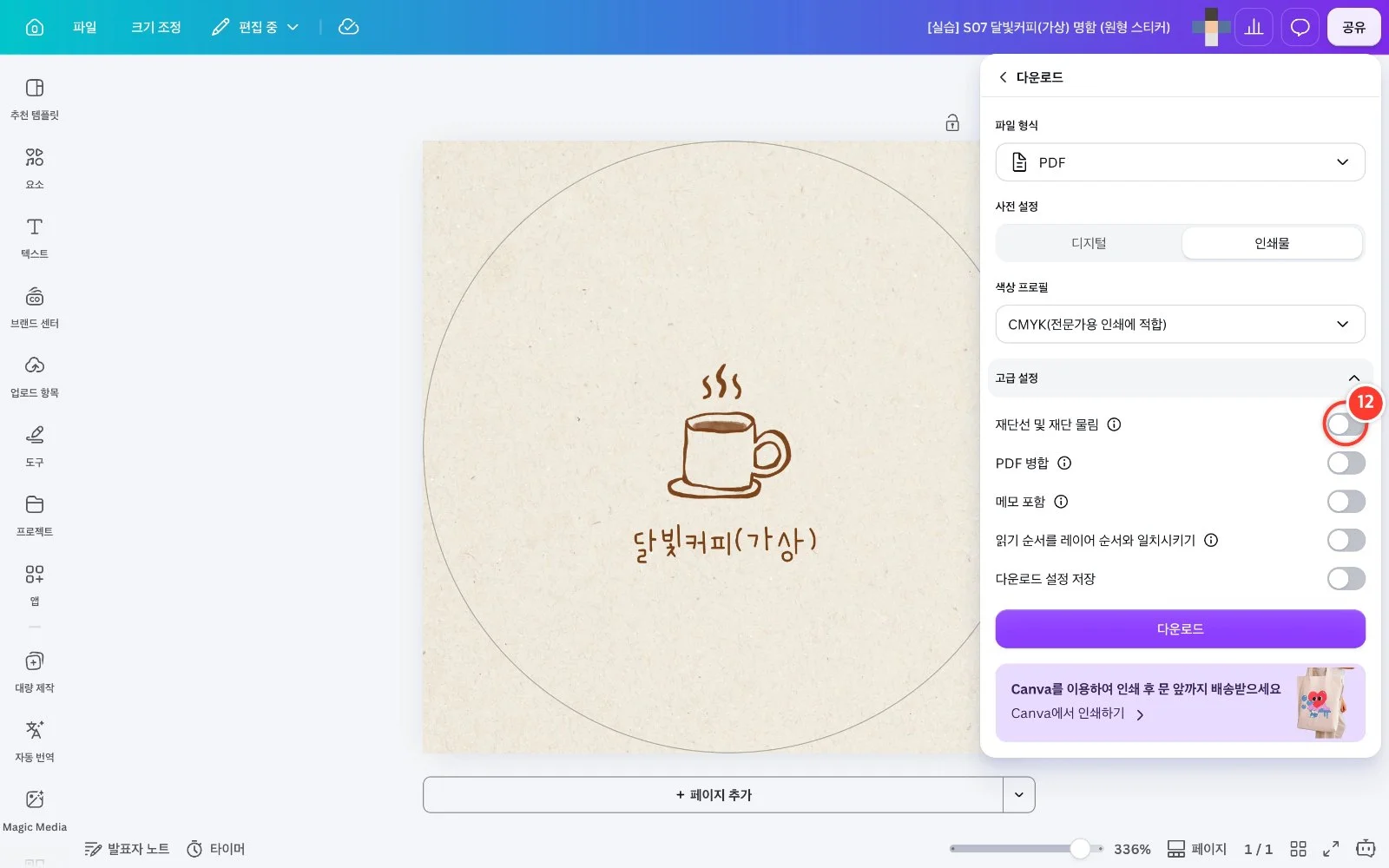Open the page add options arrow
Screen dimensions: 1389x868
point(1018,794)
